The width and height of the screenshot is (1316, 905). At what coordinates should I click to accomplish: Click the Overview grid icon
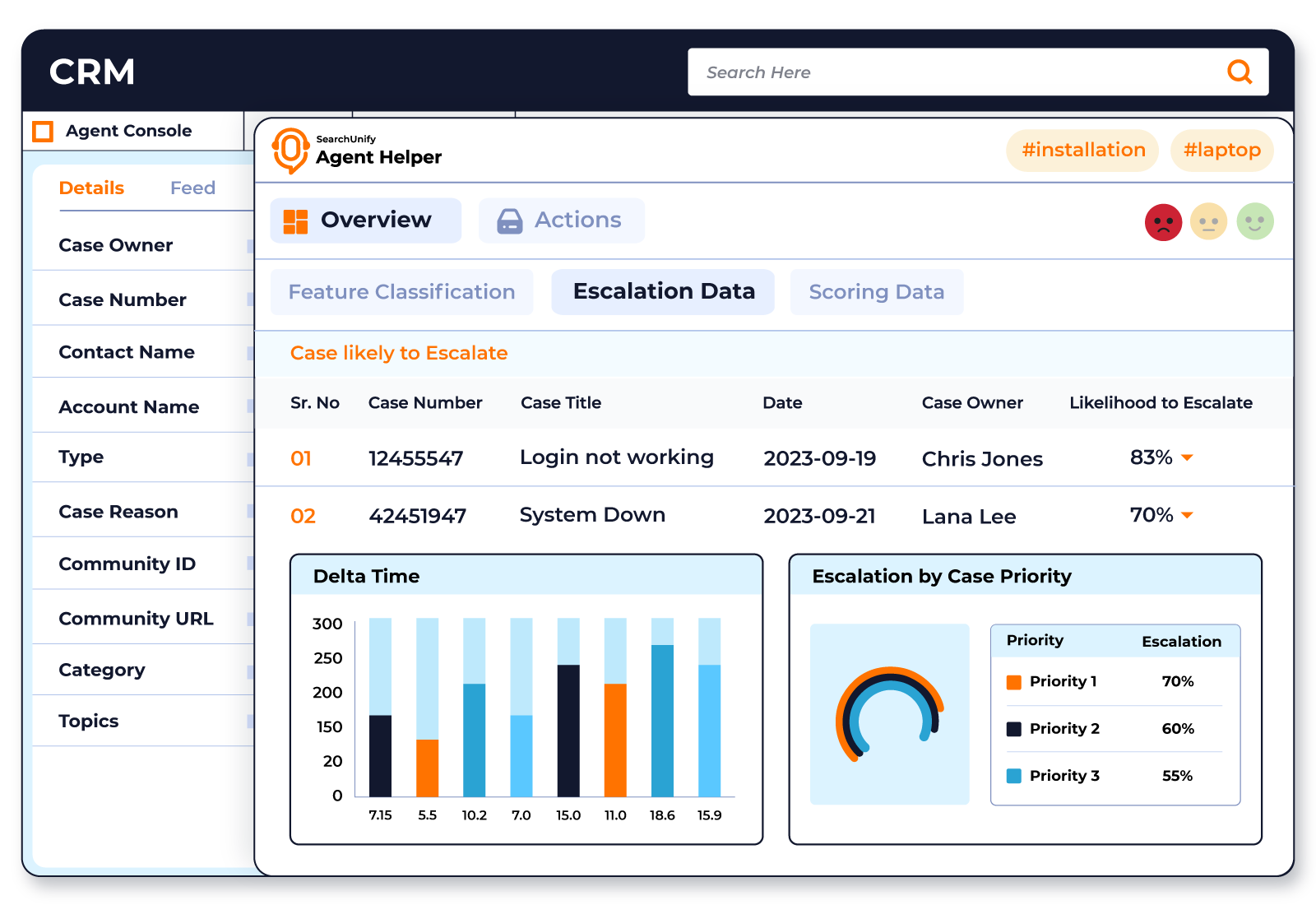click(295, 221)
